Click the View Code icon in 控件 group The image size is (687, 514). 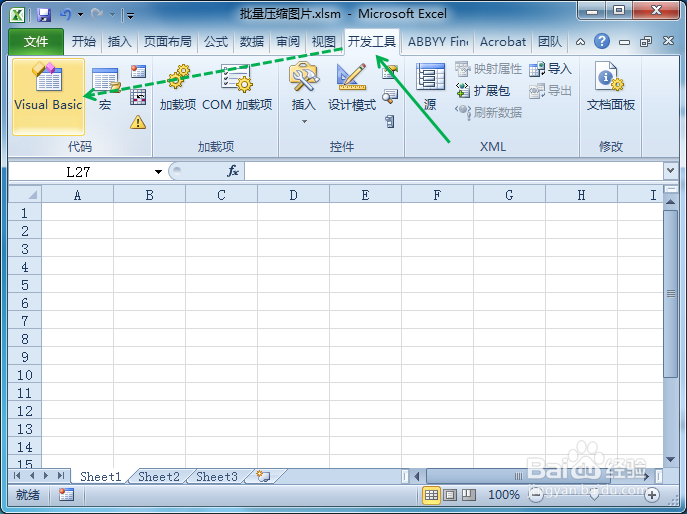(x=390, y=96)
